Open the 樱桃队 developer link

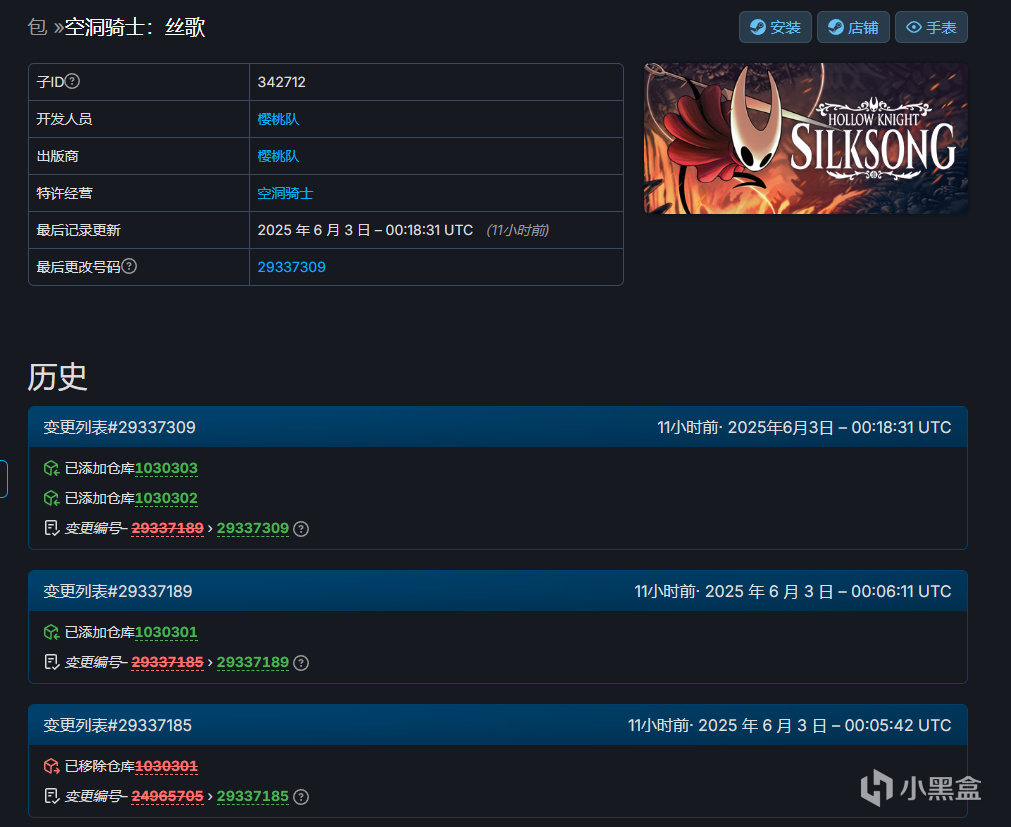pos(278,119)
